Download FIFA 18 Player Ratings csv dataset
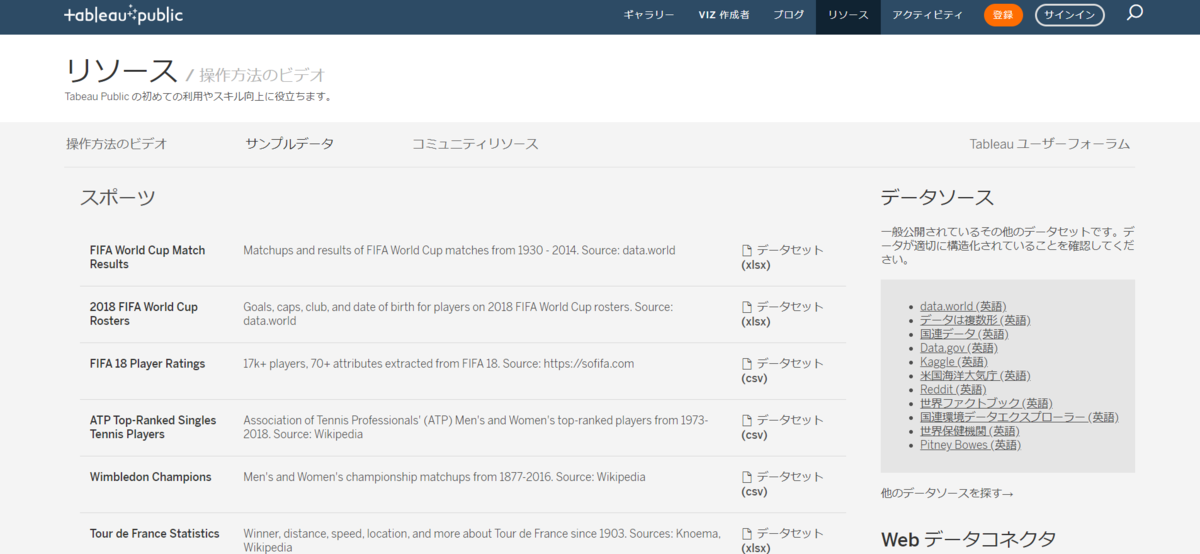Image resolution: width=1200 pixels, height=554 pixels. click(x=782, y=371)
